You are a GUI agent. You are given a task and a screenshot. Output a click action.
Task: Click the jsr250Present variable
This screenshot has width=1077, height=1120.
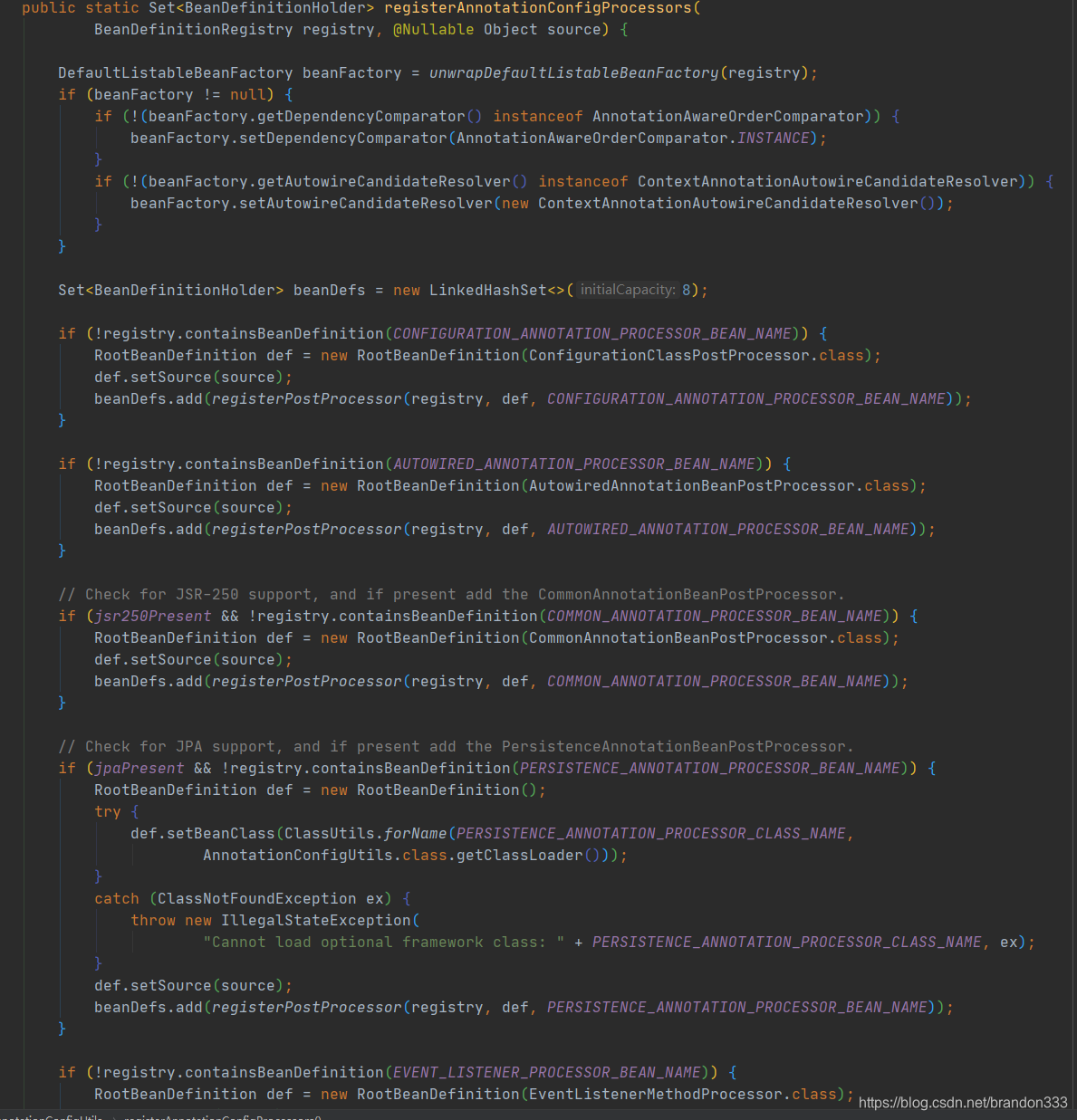point(153,617)
